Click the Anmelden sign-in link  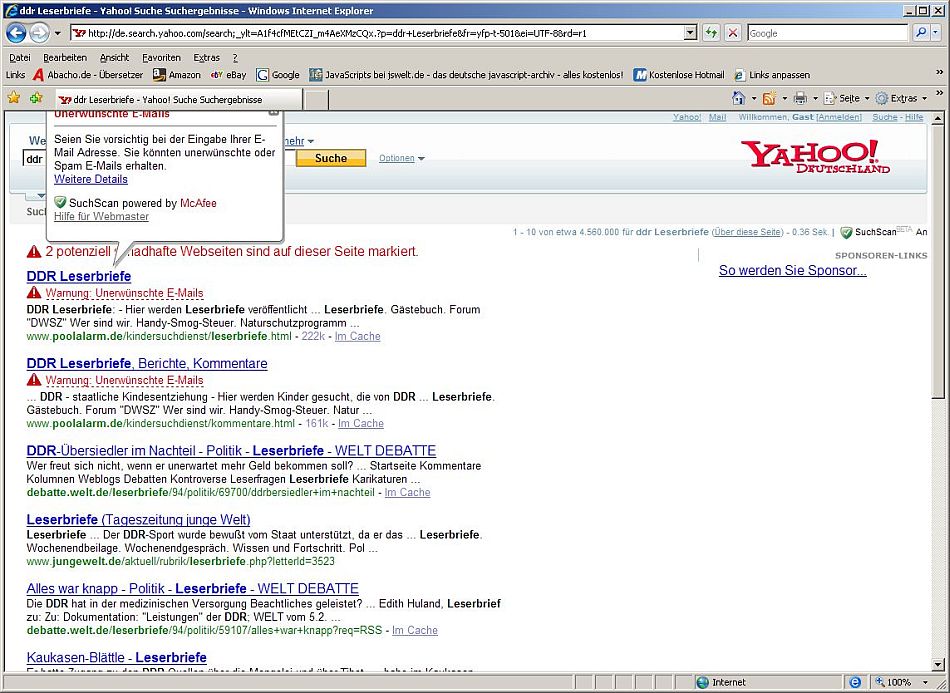pos(839,118)
